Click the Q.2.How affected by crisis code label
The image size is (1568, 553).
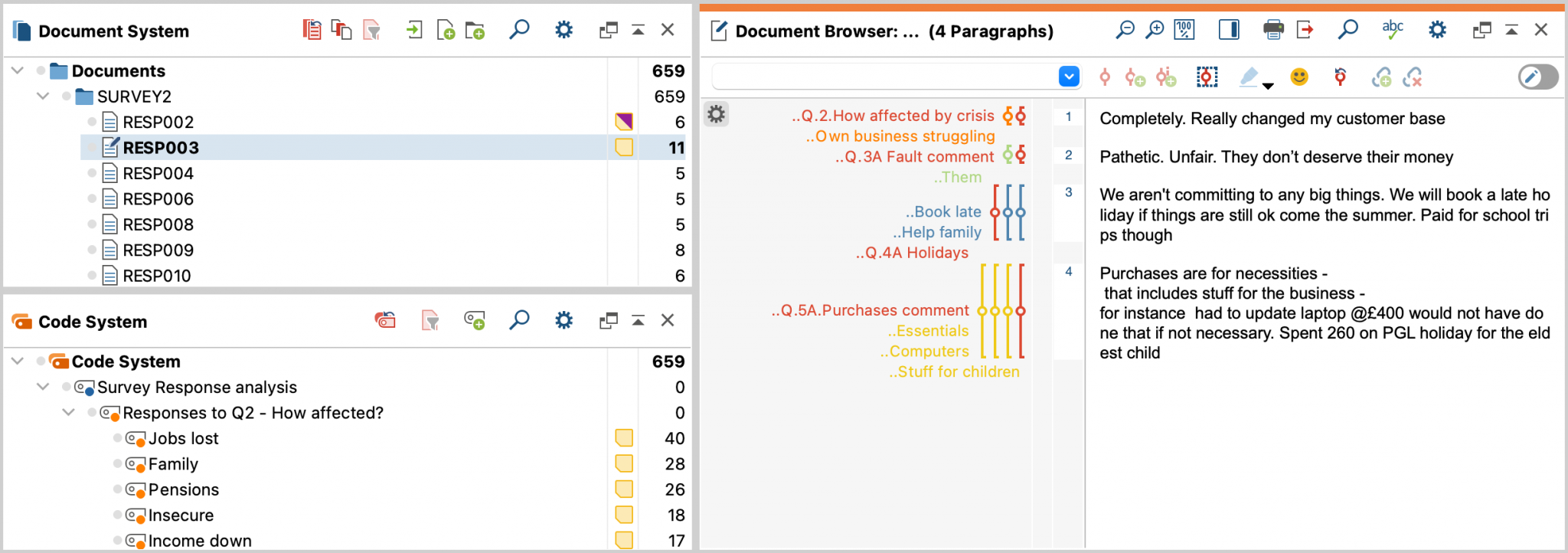tap(893, 116)
